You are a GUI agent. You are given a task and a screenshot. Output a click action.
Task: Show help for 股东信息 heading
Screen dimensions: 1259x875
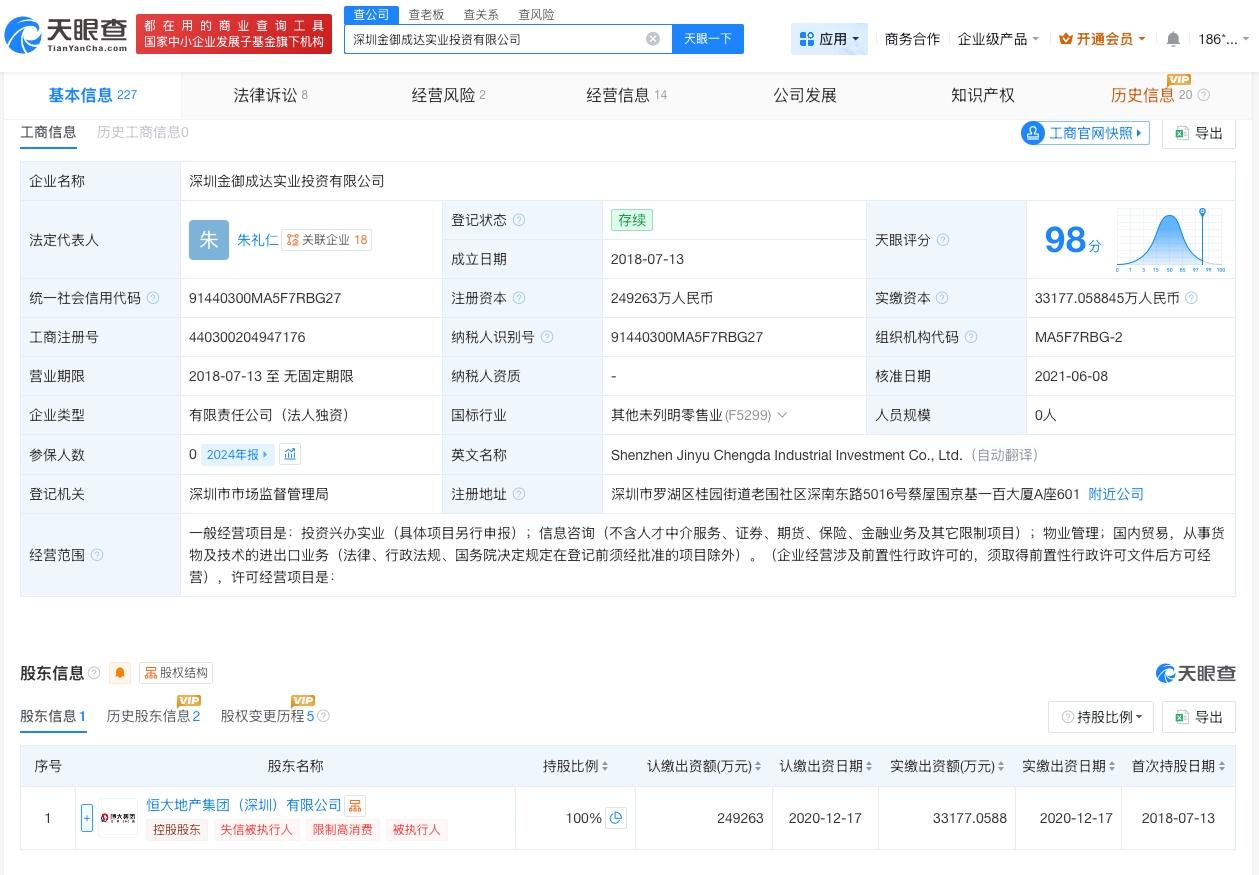[x=94, y=673]
